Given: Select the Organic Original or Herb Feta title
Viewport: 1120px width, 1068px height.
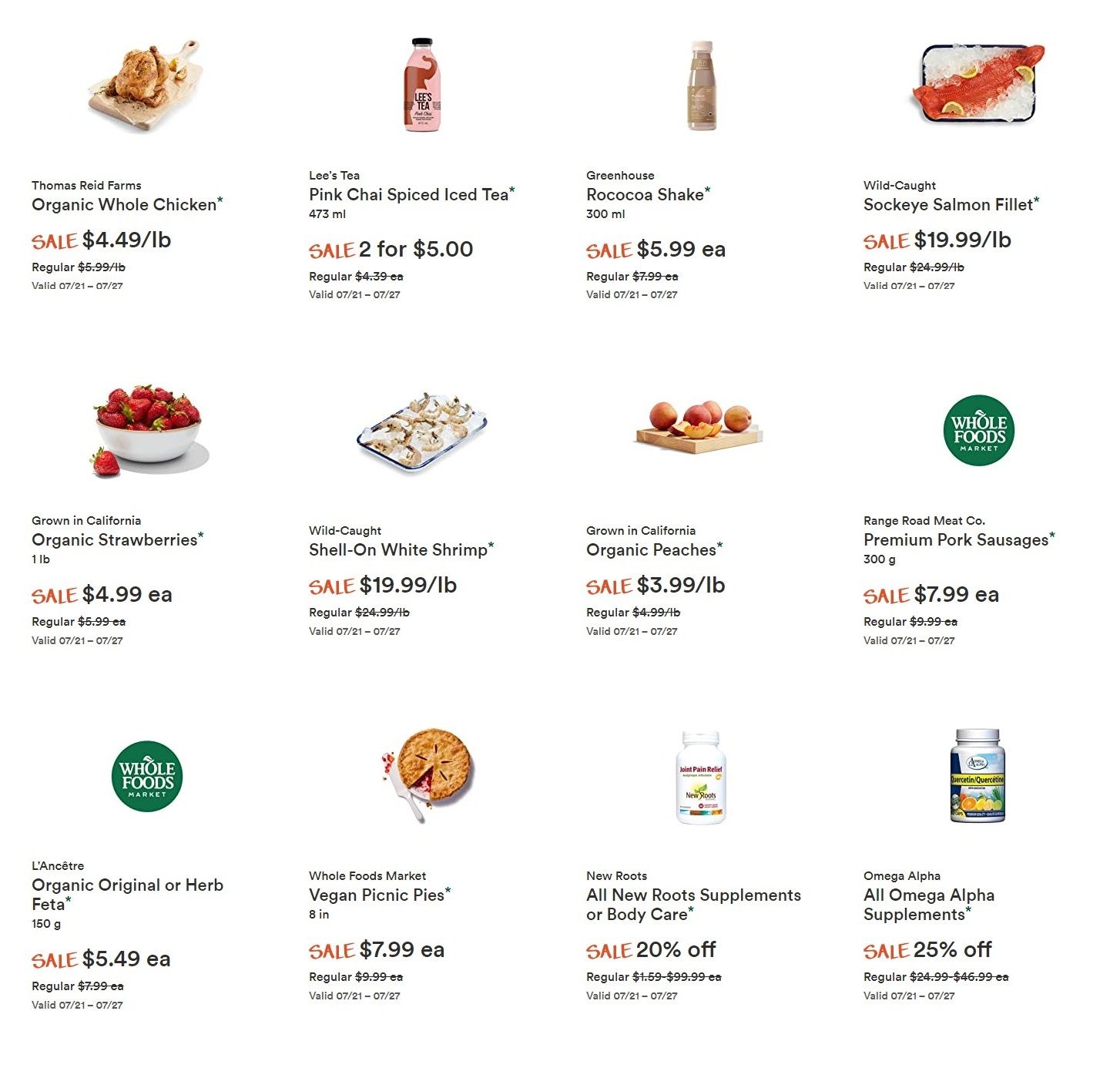Looking at the screenshot, I should tap(127, 895).
